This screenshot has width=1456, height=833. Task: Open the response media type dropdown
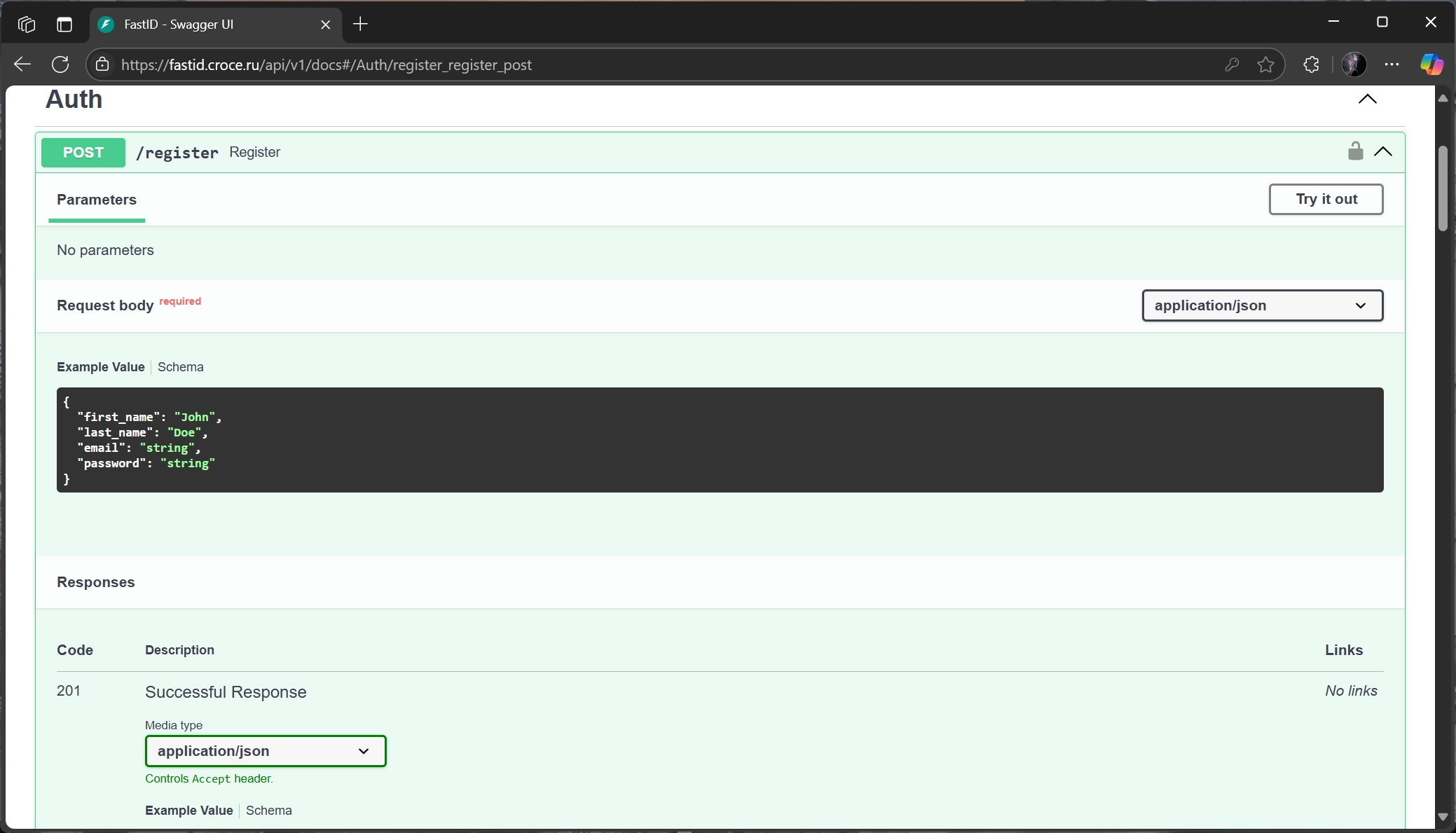[x=266, y=751]
